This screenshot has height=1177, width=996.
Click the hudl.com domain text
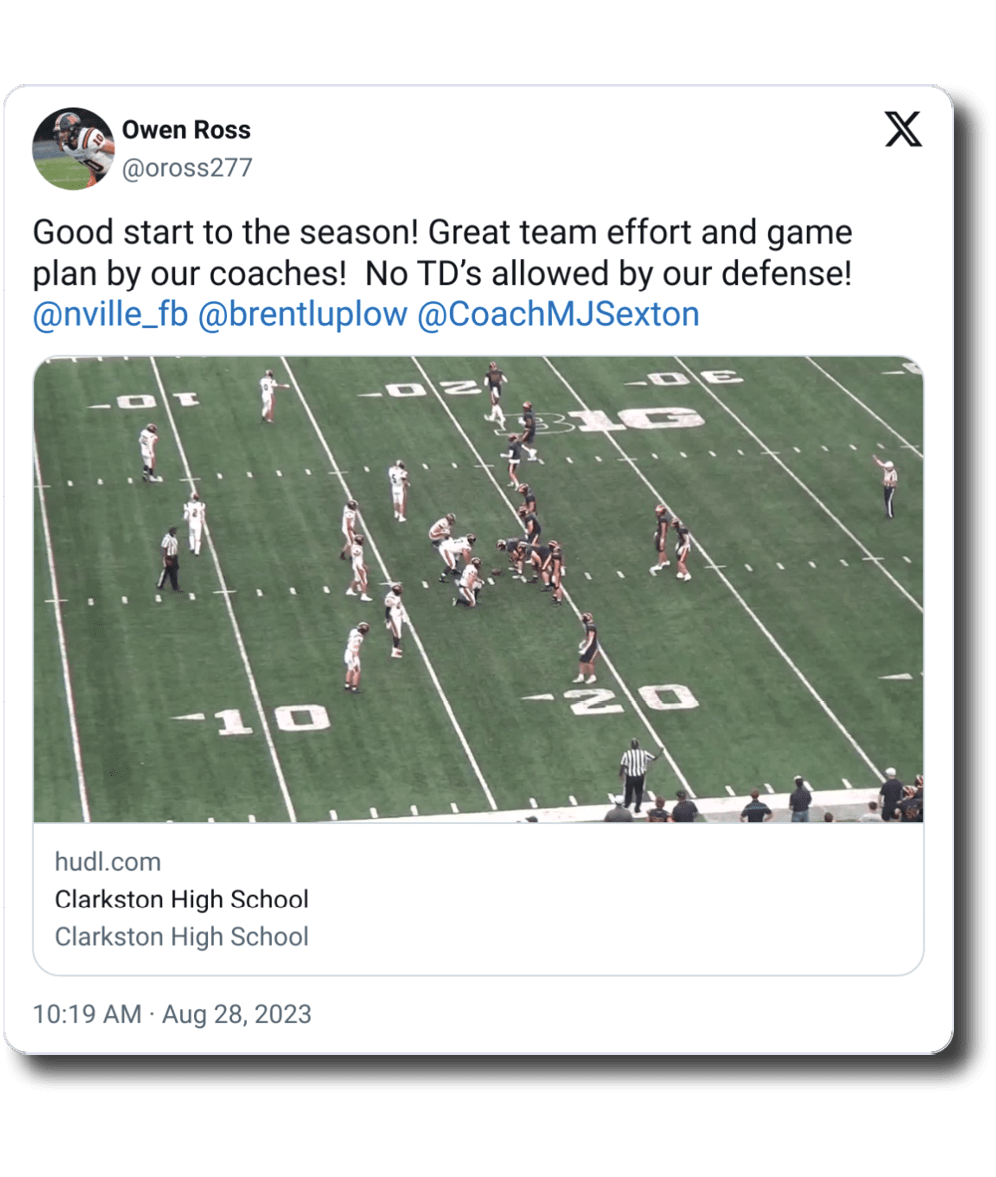(108, 862)
